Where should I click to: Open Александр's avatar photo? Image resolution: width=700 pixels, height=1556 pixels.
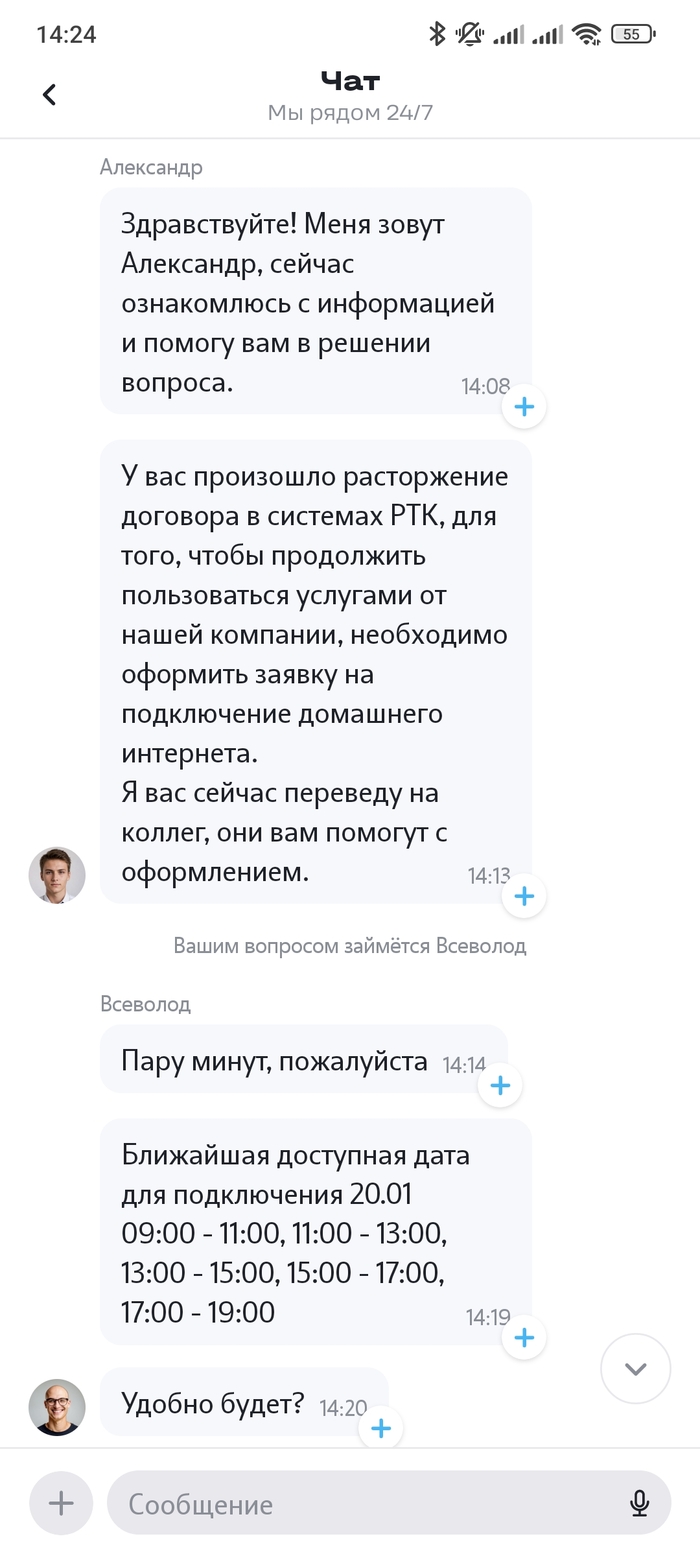coord(57,875)
